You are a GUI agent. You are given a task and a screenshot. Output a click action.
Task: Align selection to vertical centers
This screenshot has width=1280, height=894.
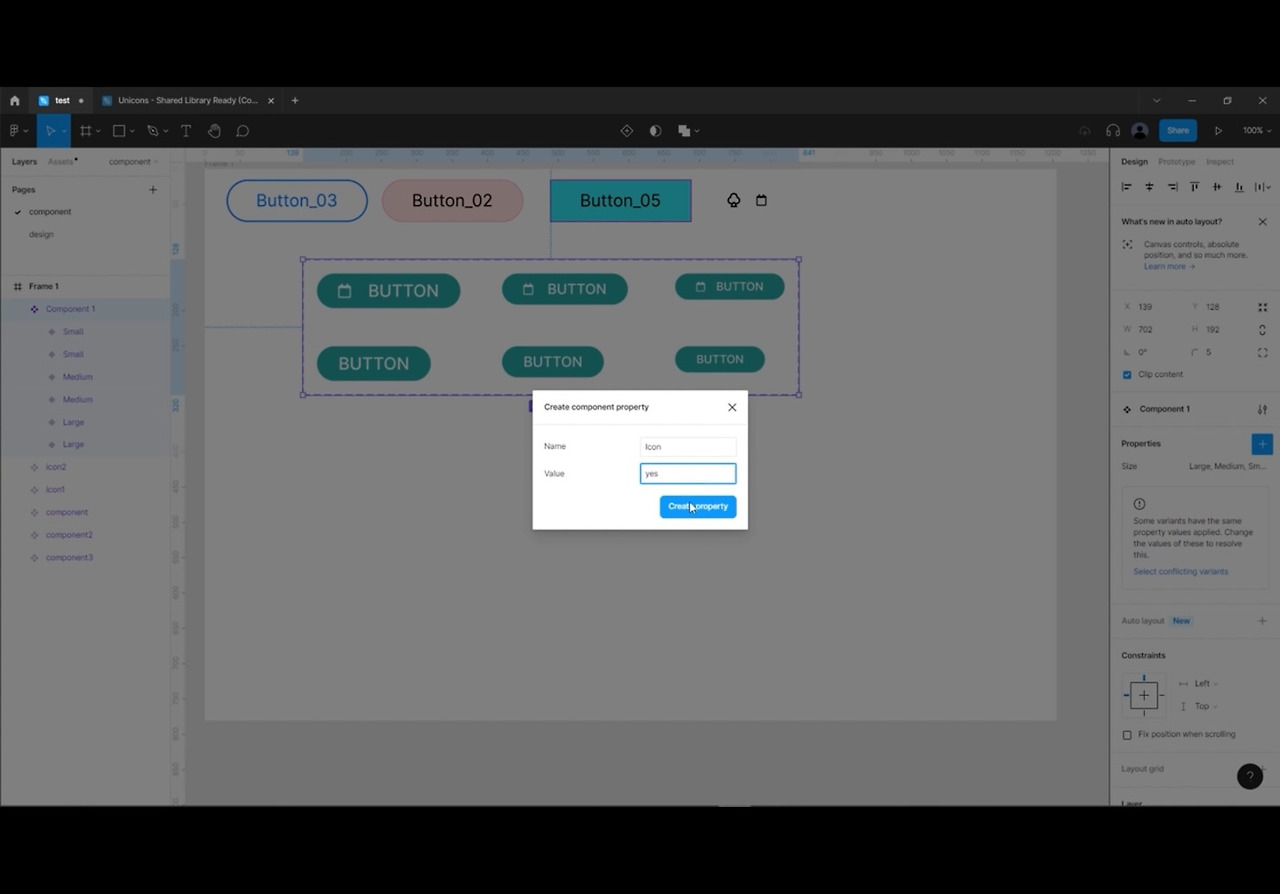click(x=1217, y=187)
